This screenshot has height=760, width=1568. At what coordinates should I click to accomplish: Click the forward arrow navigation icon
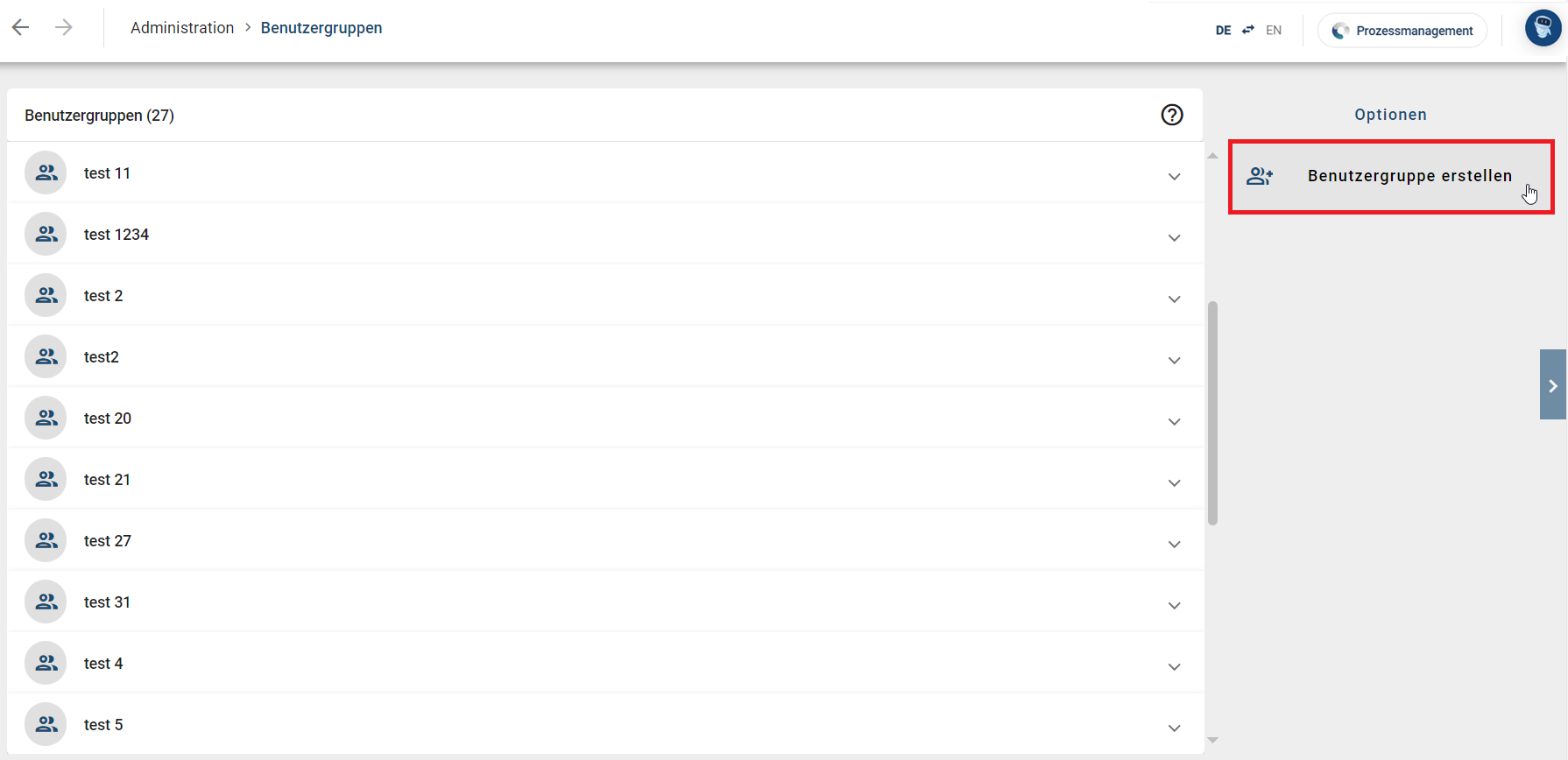click(x=63, y=27)
